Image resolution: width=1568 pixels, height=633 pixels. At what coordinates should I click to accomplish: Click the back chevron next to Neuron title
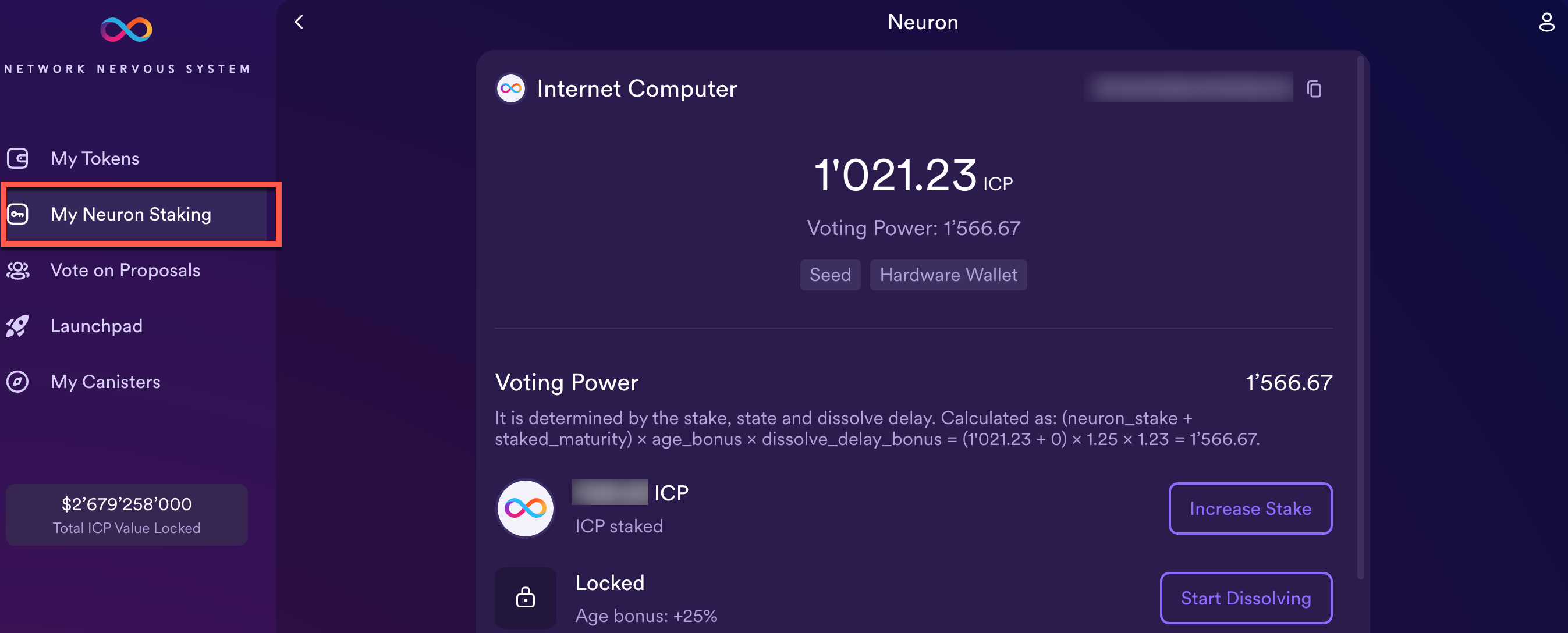299,22
